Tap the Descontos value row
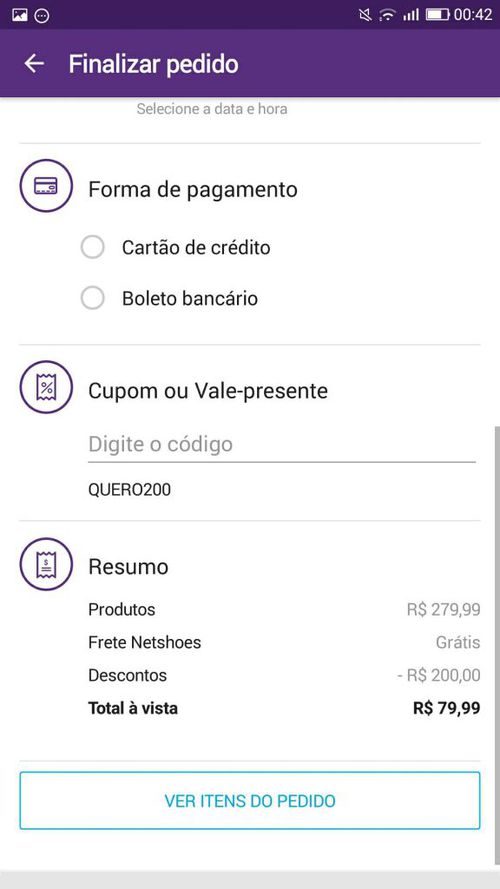500x889 pixels. 284,675
